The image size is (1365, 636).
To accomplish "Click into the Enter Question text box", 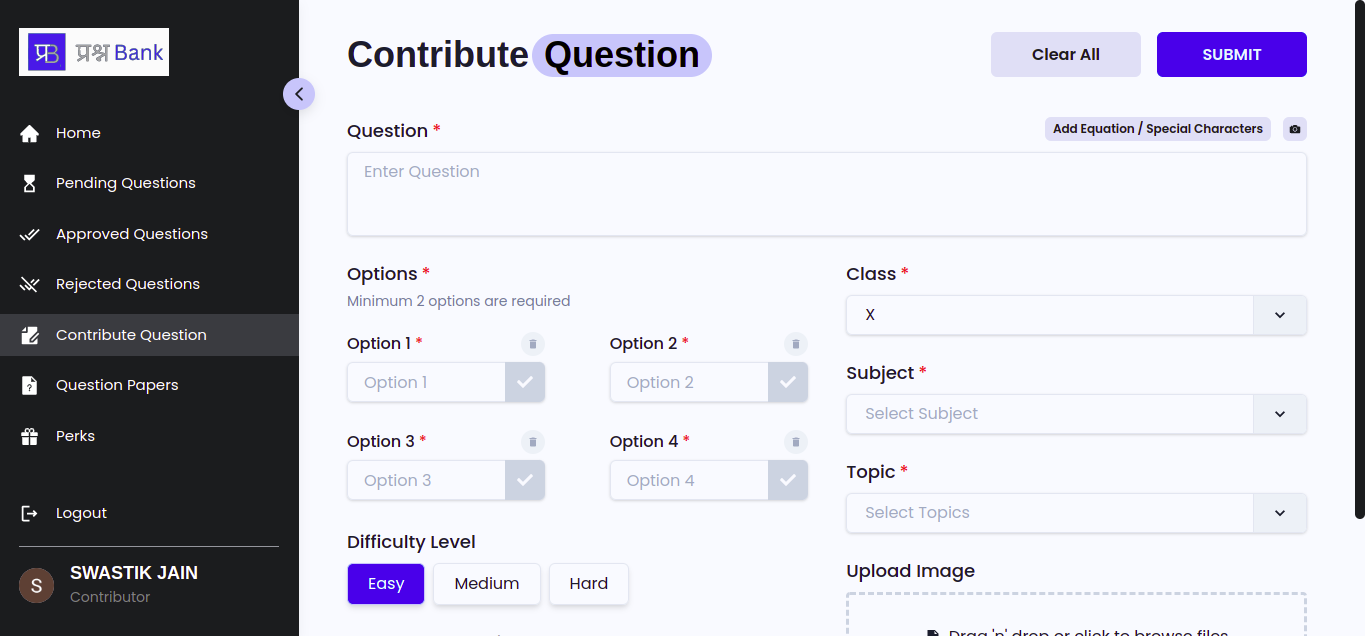I will 827,194.
